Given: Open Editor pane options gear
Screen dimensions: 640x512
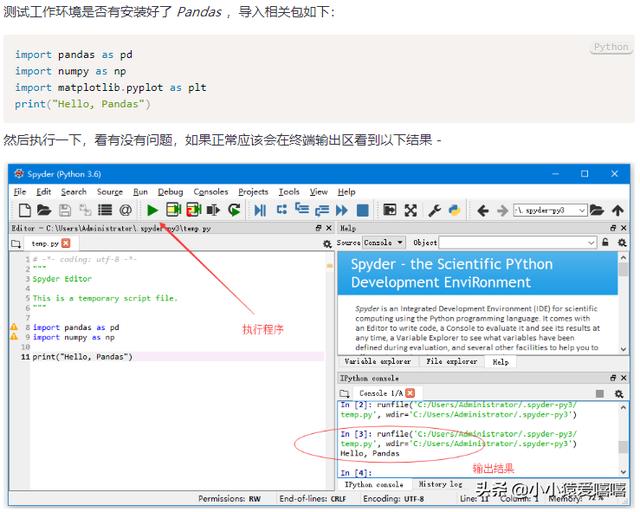Looking at the screenshot, I should click(327, 244).
